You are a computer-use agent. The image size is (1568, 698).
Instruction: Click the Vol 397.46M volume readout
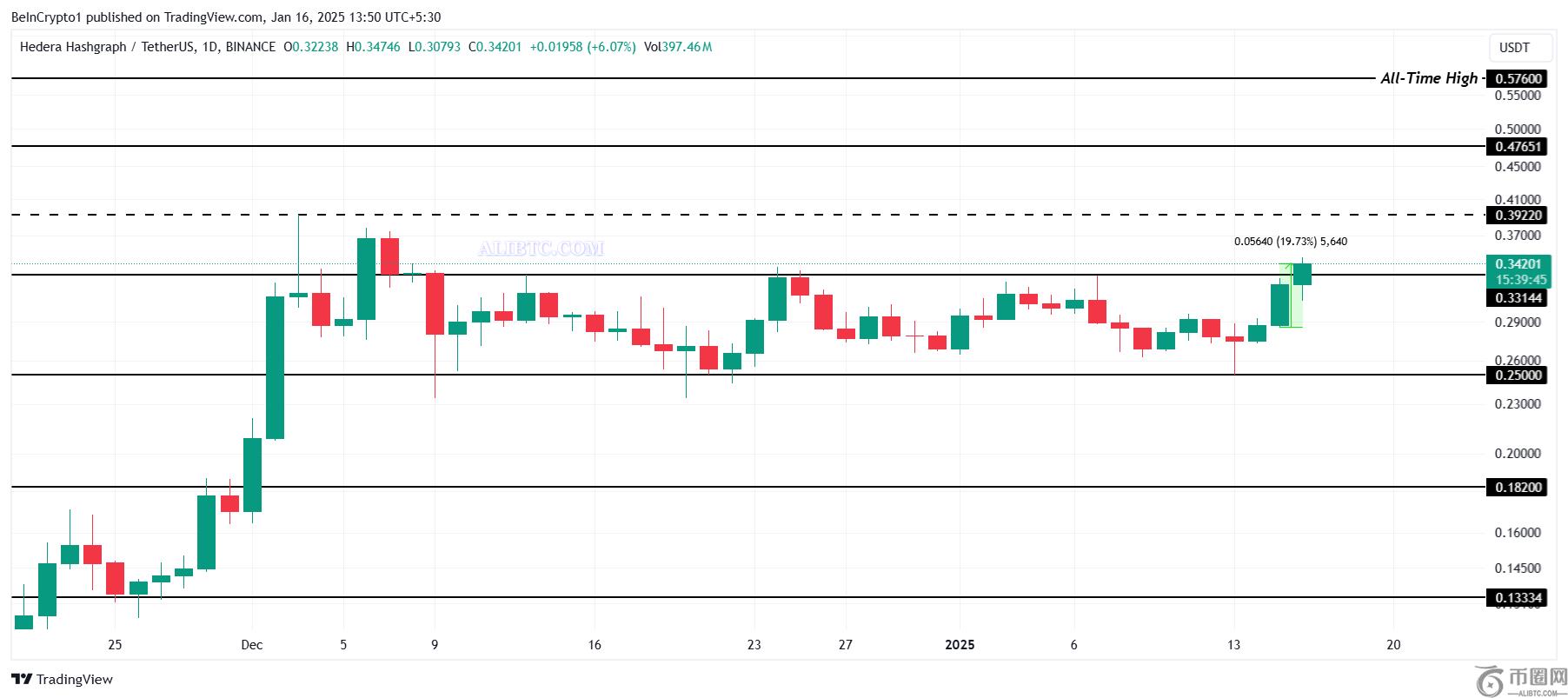(678, 47)
